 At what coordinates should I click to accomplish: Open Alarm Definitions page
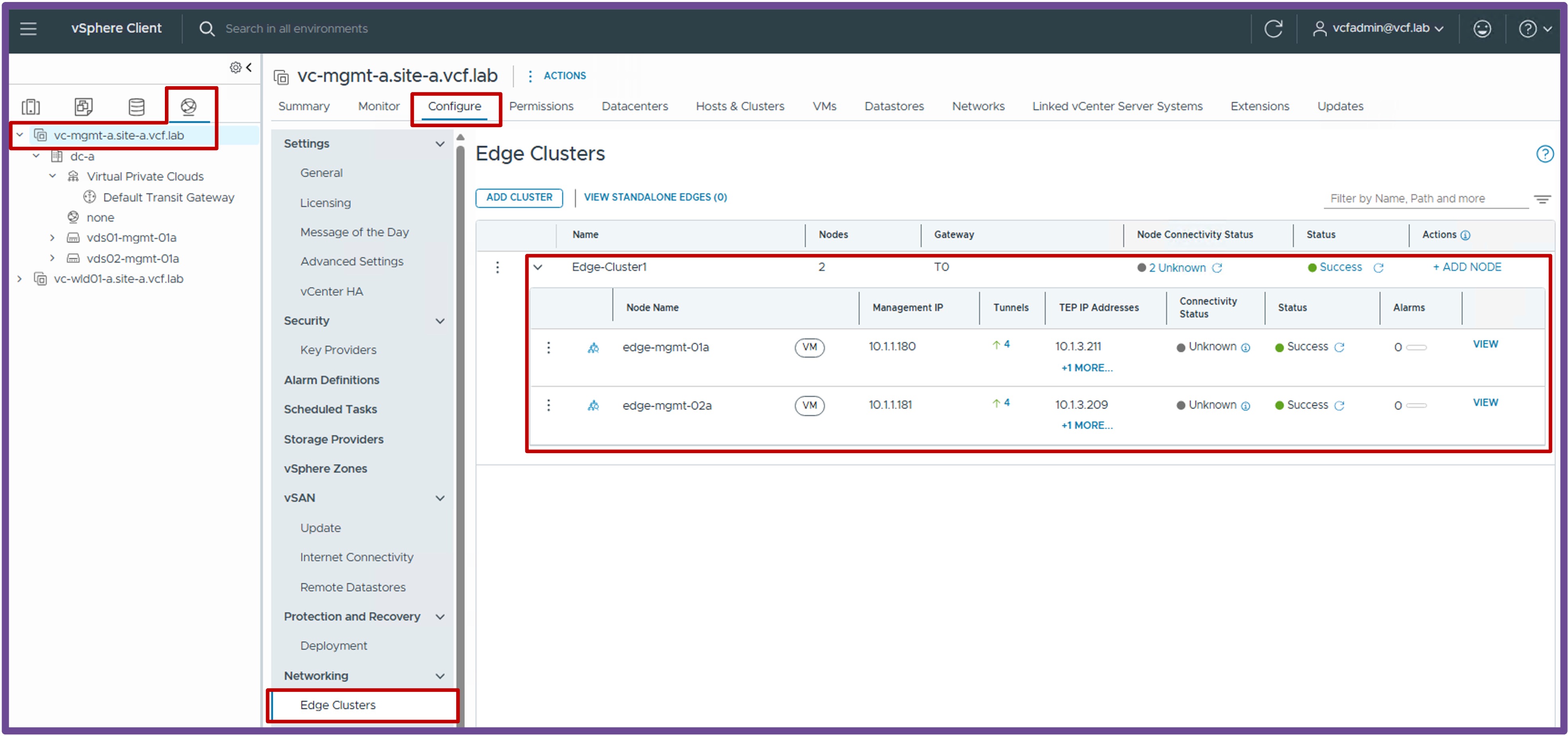(331, 380)
